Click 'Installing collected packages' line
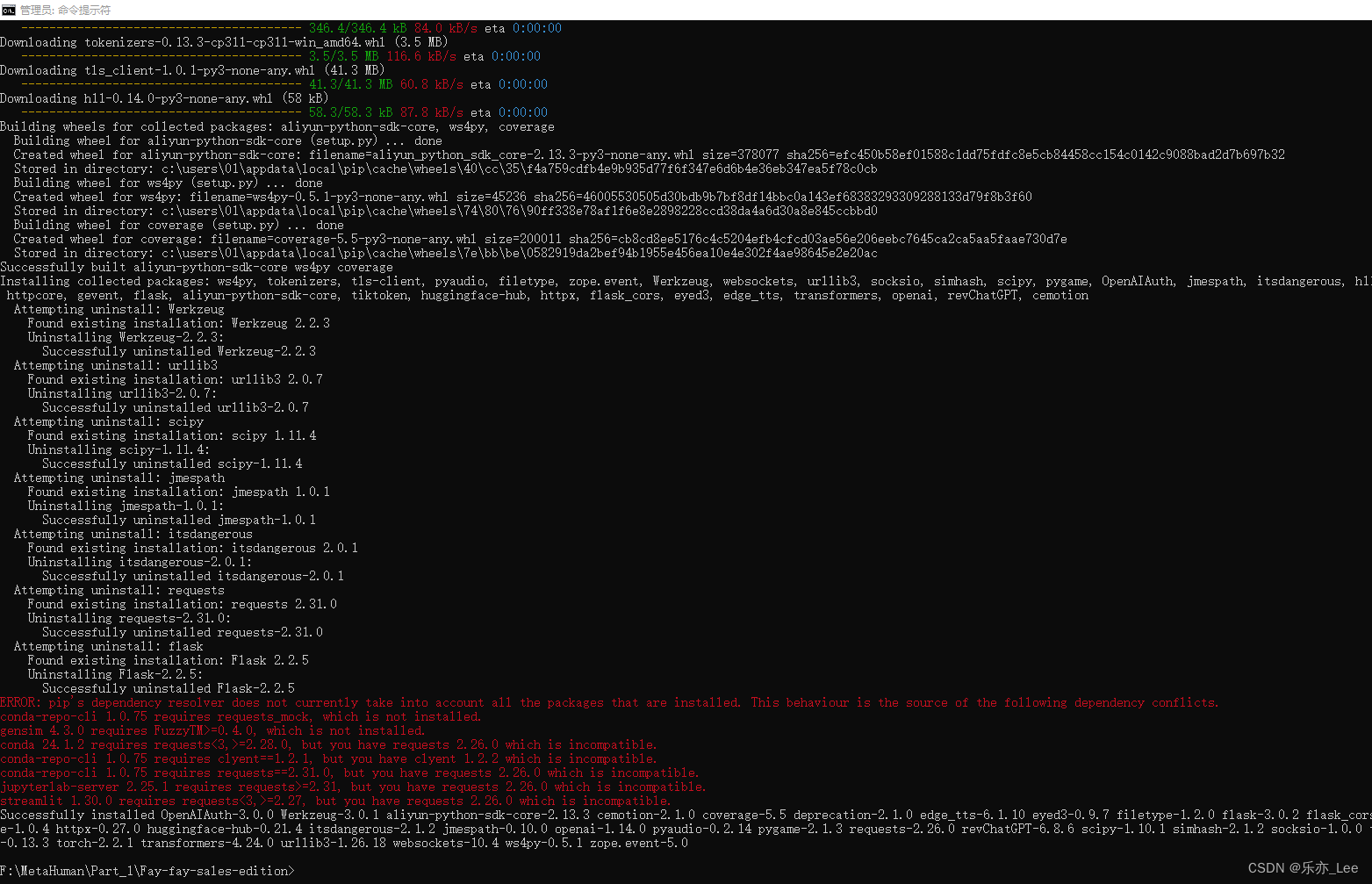The width and height of the screenshot is (1372, 884). (x=685, y=281)
